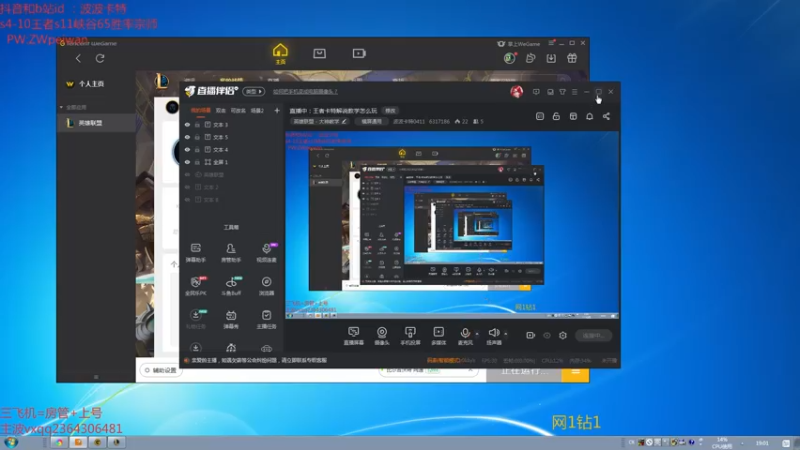This screenshot has height=450, width=800.
Task: Show the hidden 文本 2 layer
Action: point(187,187)
